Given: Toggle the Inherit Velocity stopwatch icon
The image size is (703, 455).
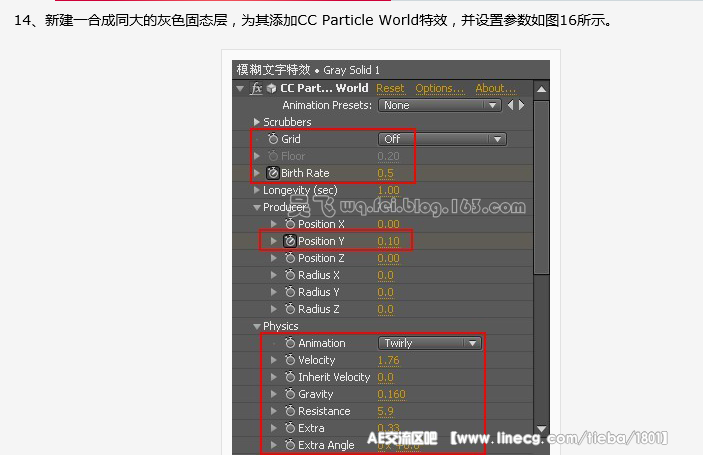Looking at the screenshot, I should click(x=290, y=377).
